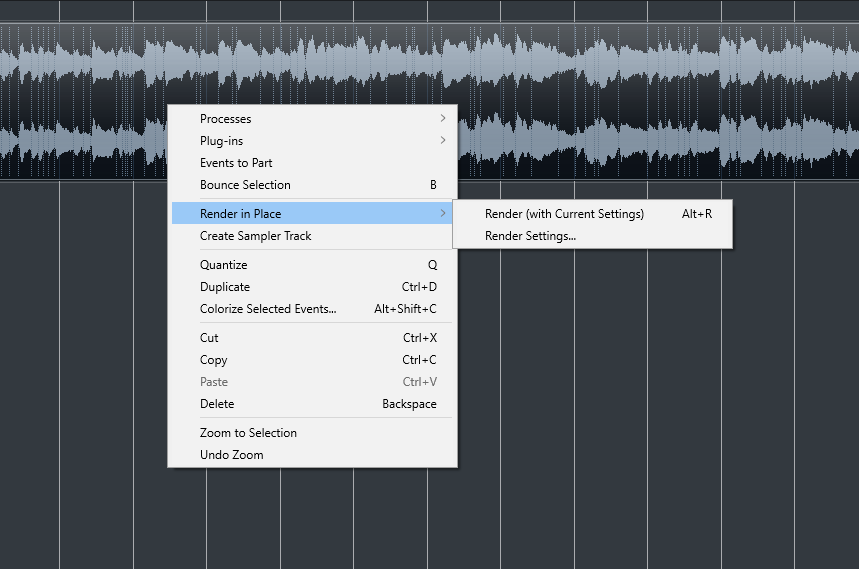This screenshot has width=859, height=569.
Task: Expand the Render in Place submenu arrow
Action: click(x=443, y=214)
